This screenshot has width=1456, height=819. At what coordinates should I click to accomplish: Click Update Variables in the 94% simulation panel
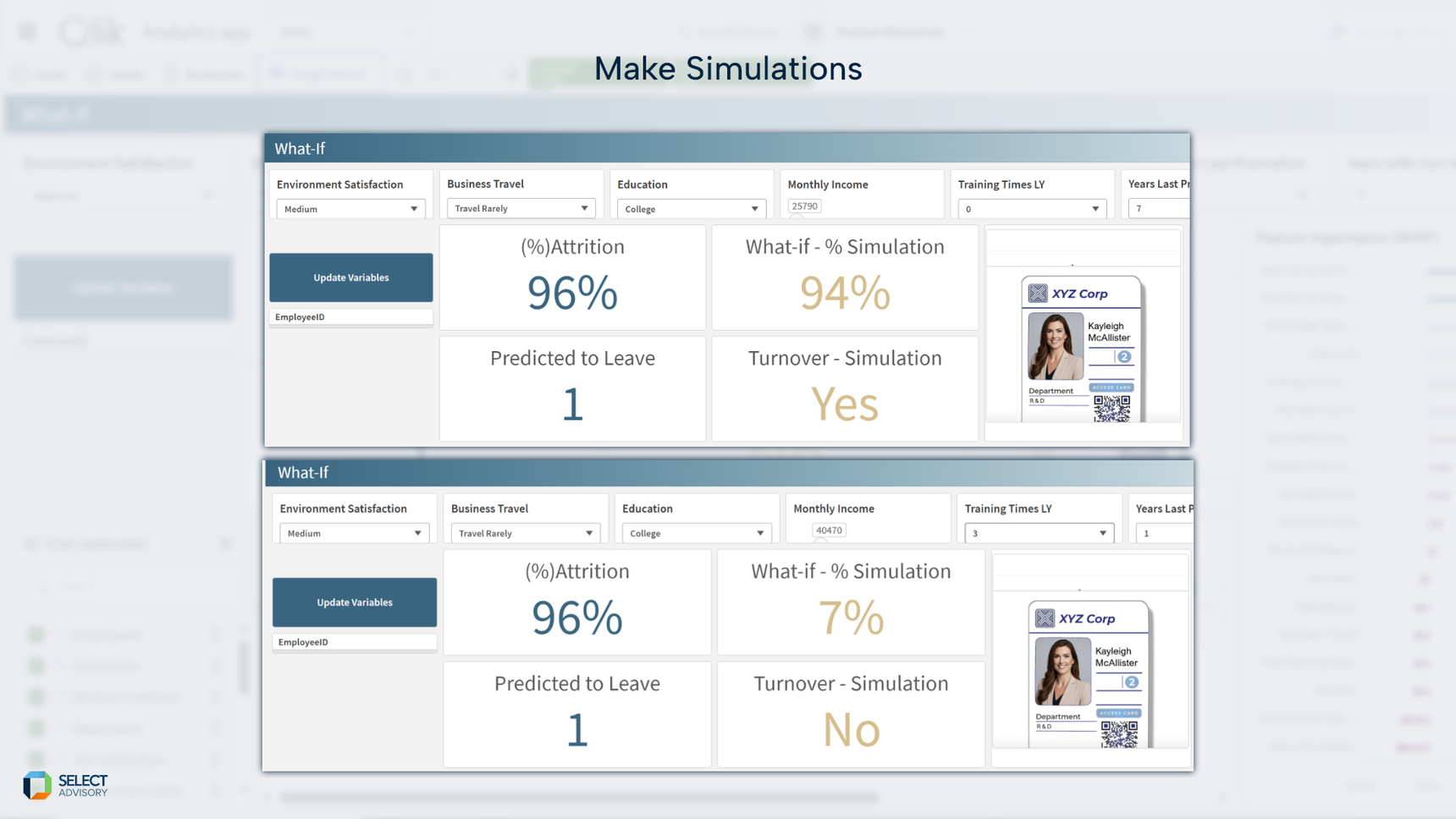pyautogui.click(x=351, y=278)
